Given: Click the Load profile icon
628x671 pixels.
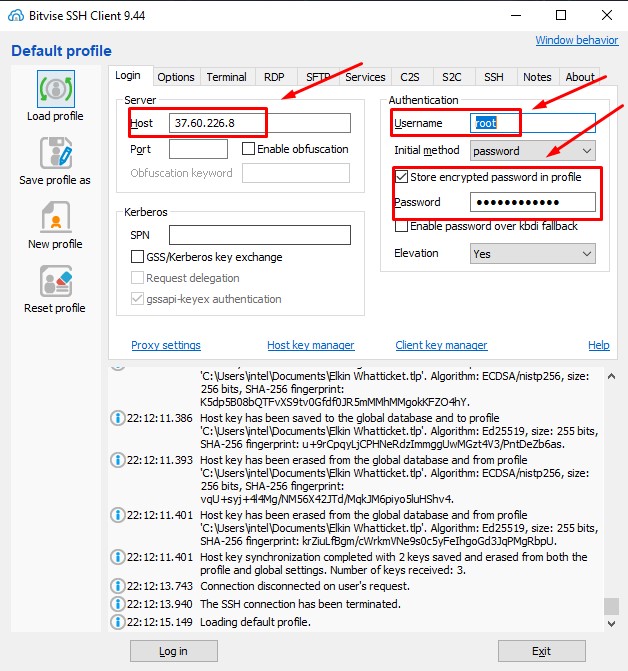Looking at the screenshot, I should tap(54, 89).
